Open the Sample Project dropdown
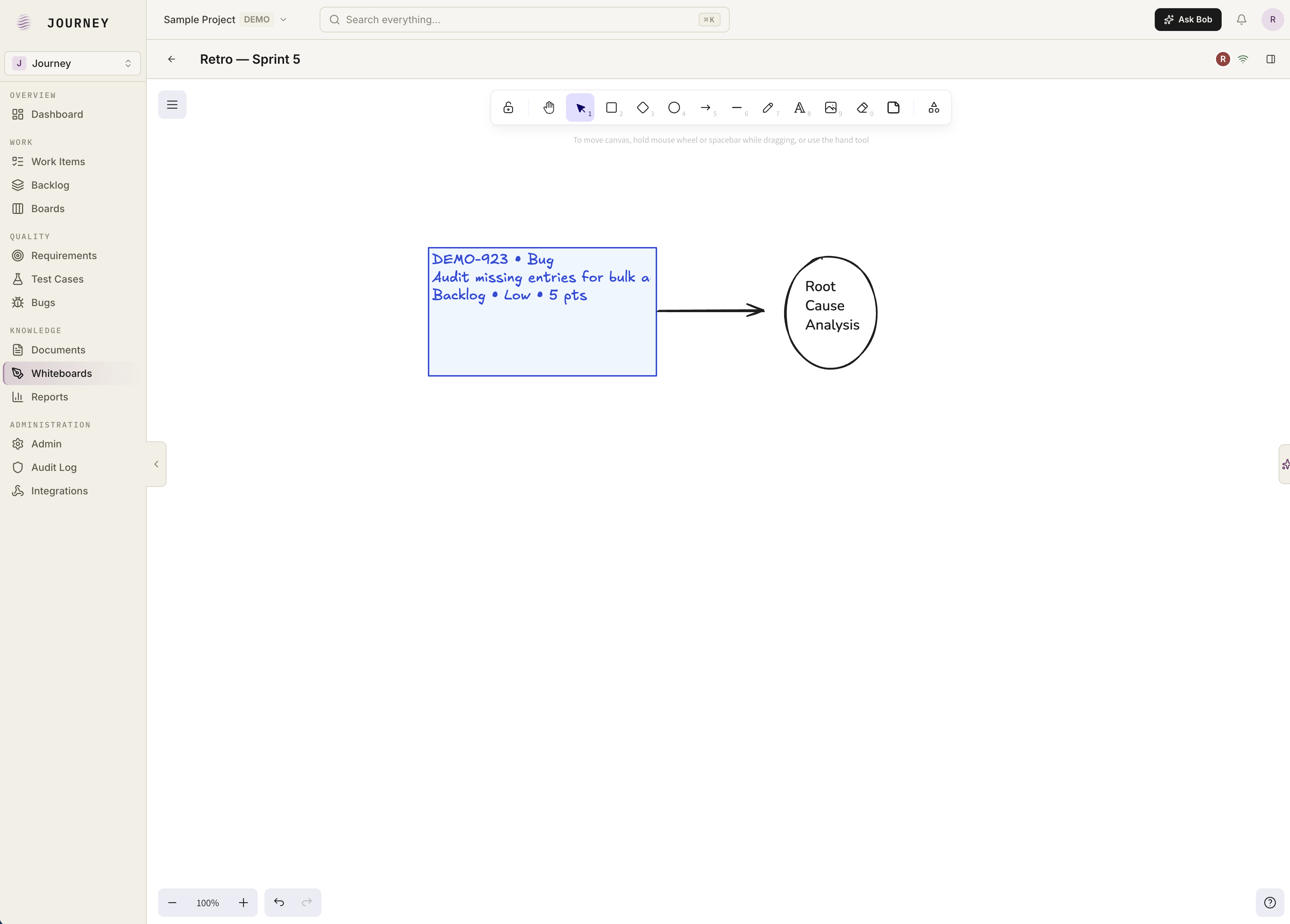The width and height of the screenshot is (1290, 924). tap(225, 19)
